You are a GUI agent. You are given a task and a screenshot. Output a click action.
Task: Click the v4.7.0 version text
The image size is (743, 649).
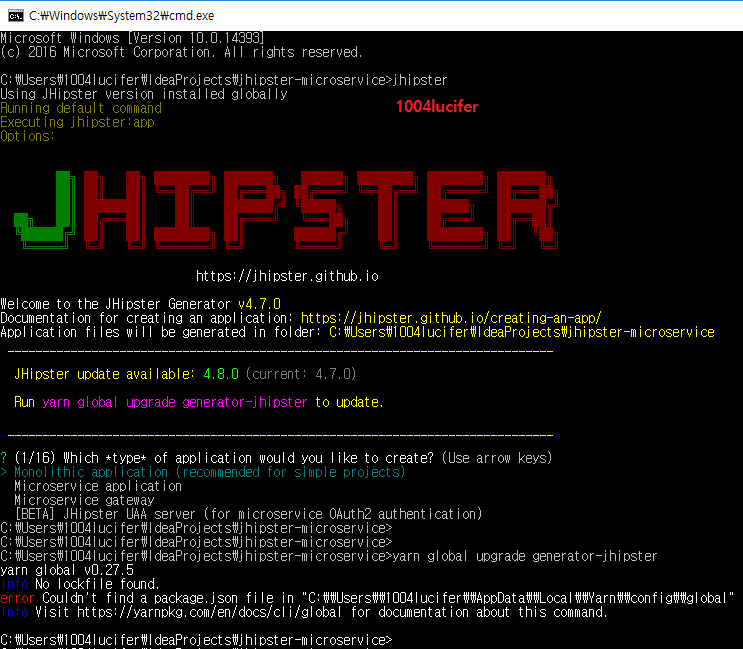pos(259,304)
